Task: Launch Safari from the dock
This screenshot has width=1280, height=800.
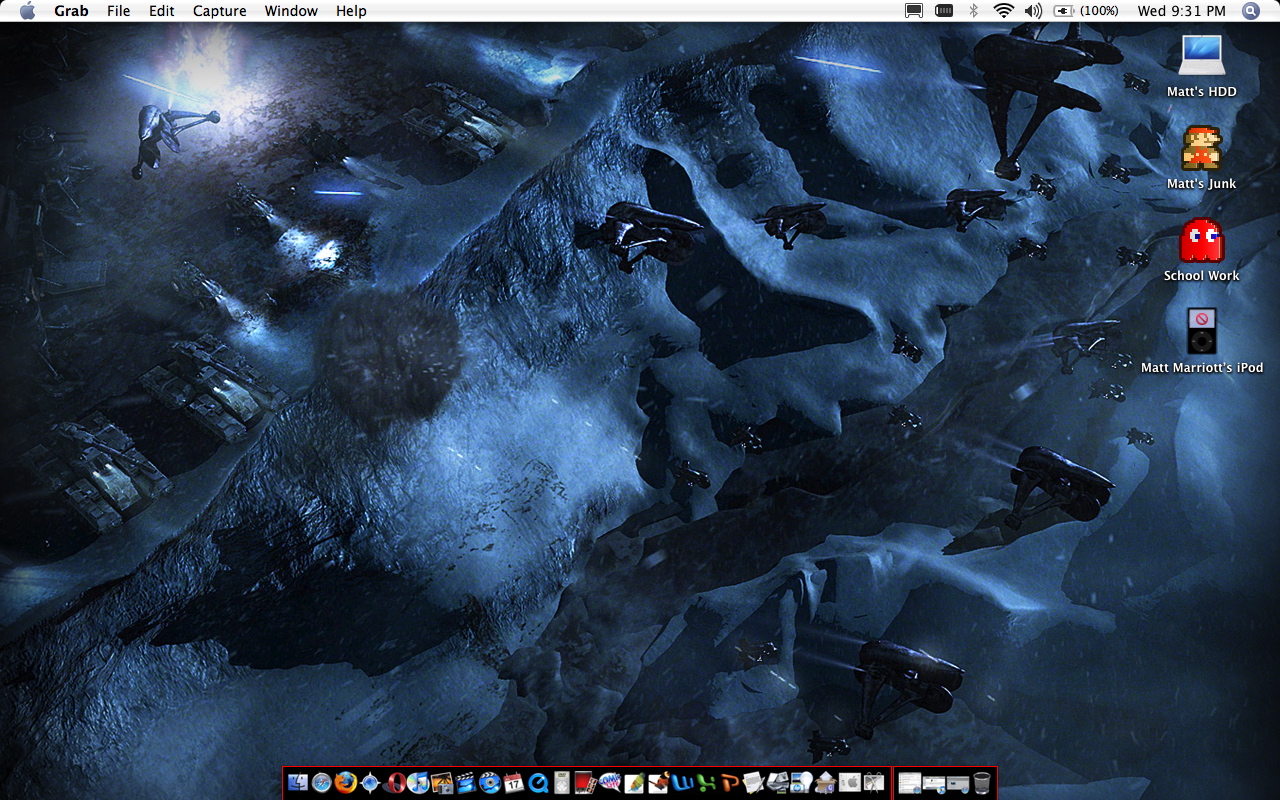Action: pos(322,783)
